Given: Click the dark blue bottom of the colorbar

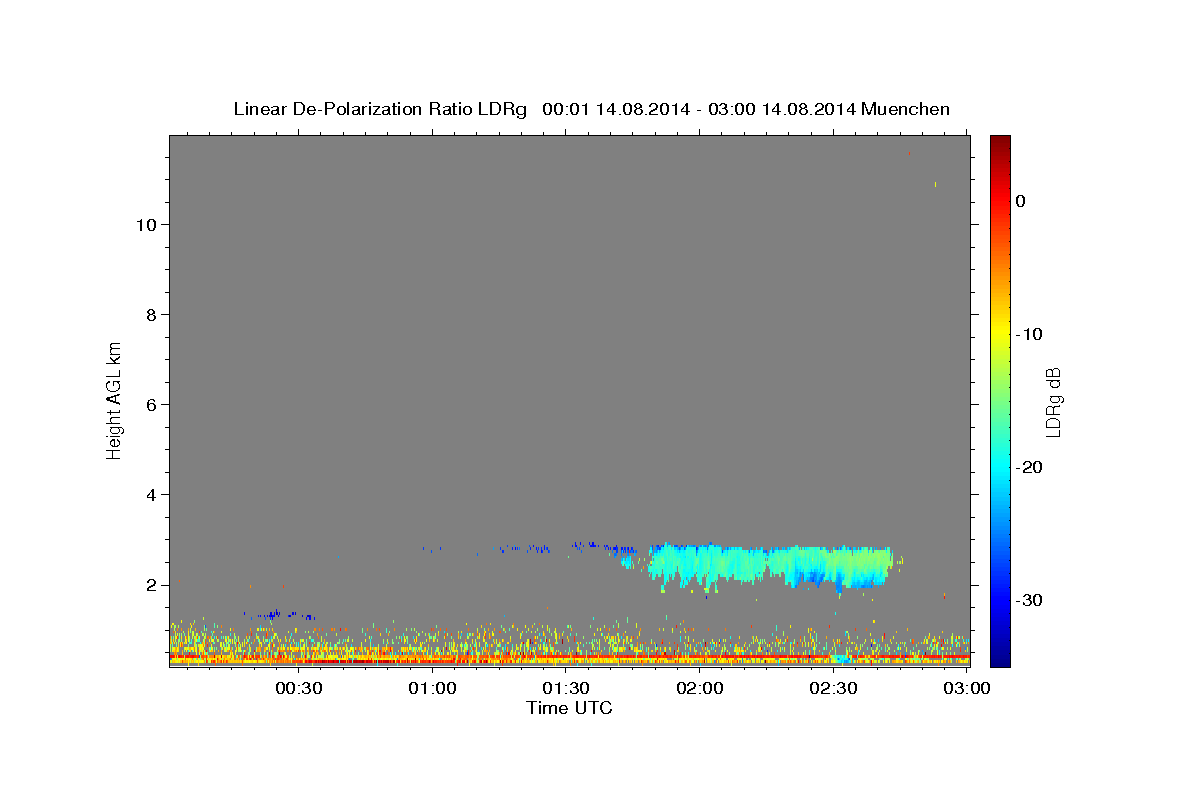Looking at the screenshot, I should 1000,655.
